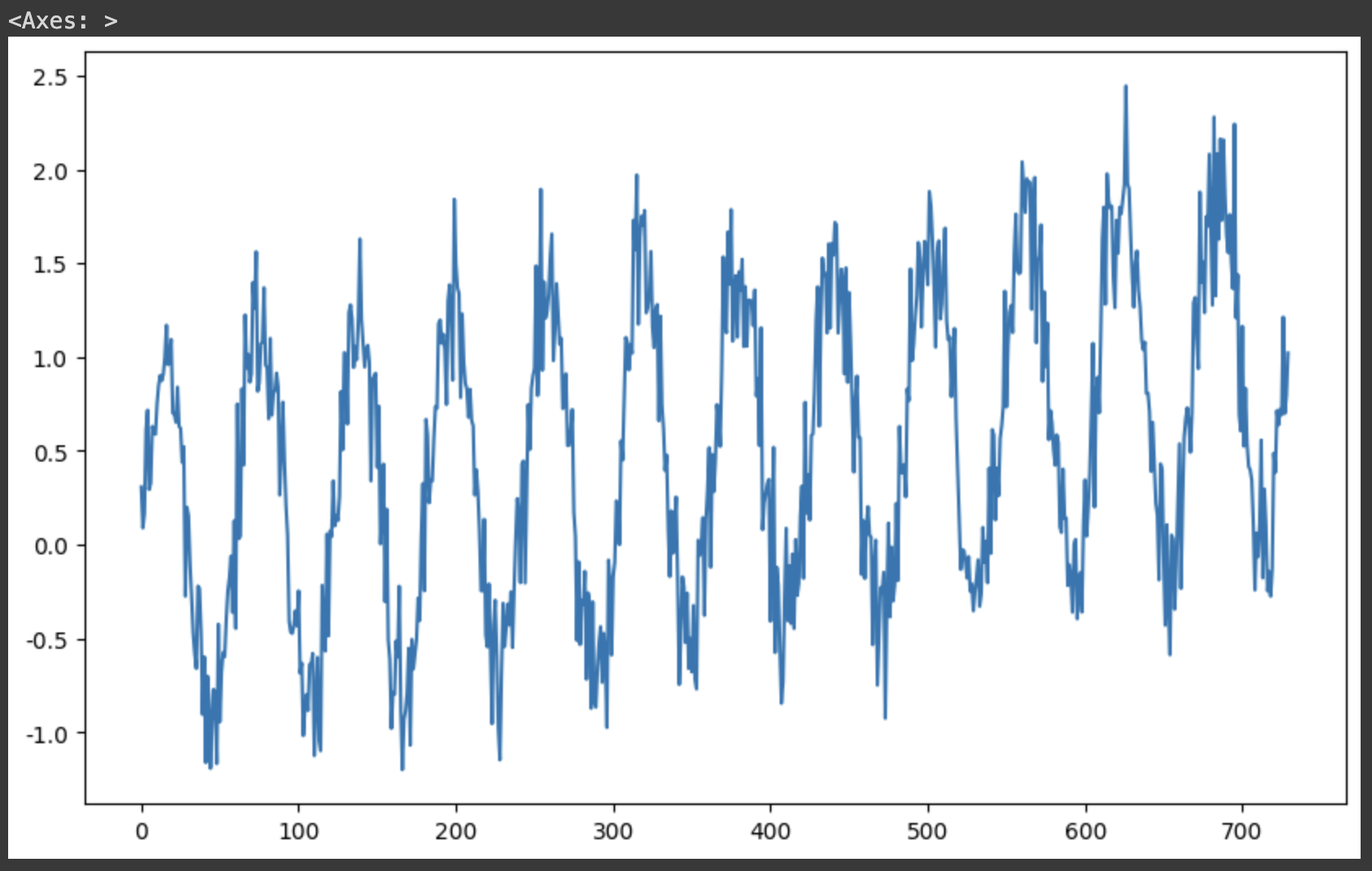Click the x-axis tick label 100
The width and height of the screenshot is (1372, 871).
click(299, 831)
